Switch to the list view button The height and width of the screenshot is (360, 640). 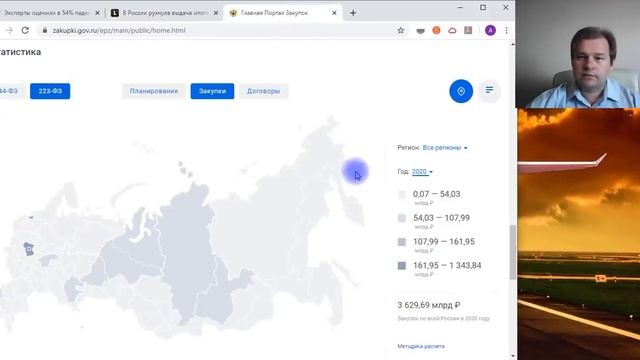click(489, 91)
